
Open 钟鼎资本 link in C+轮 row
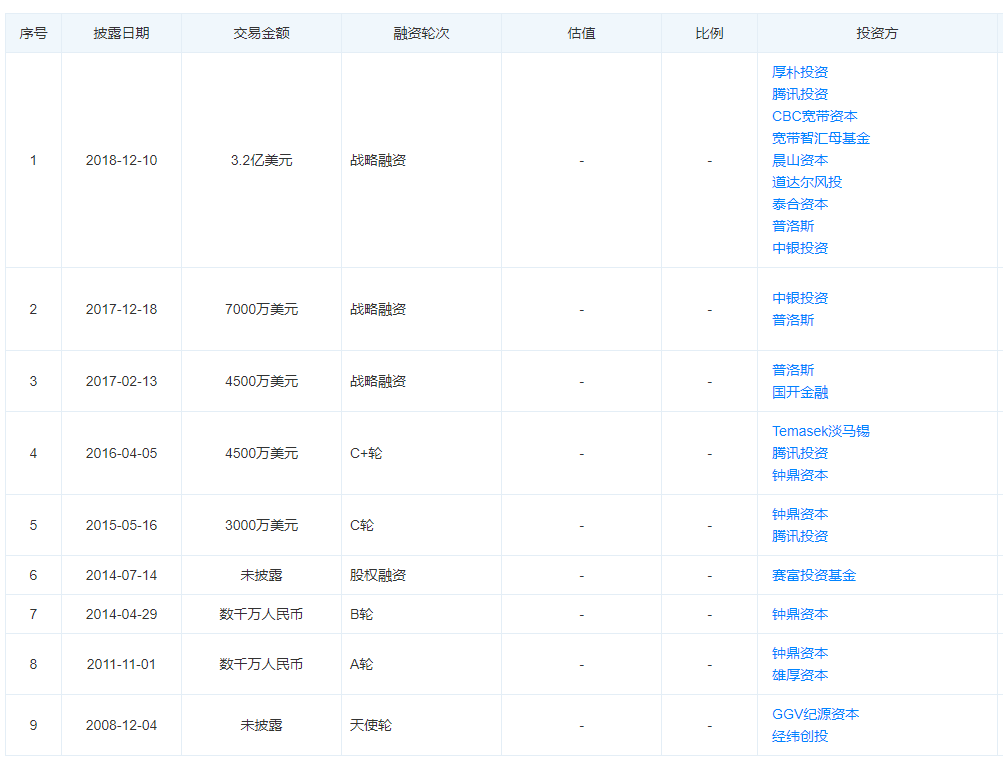(x=800, y=475)
